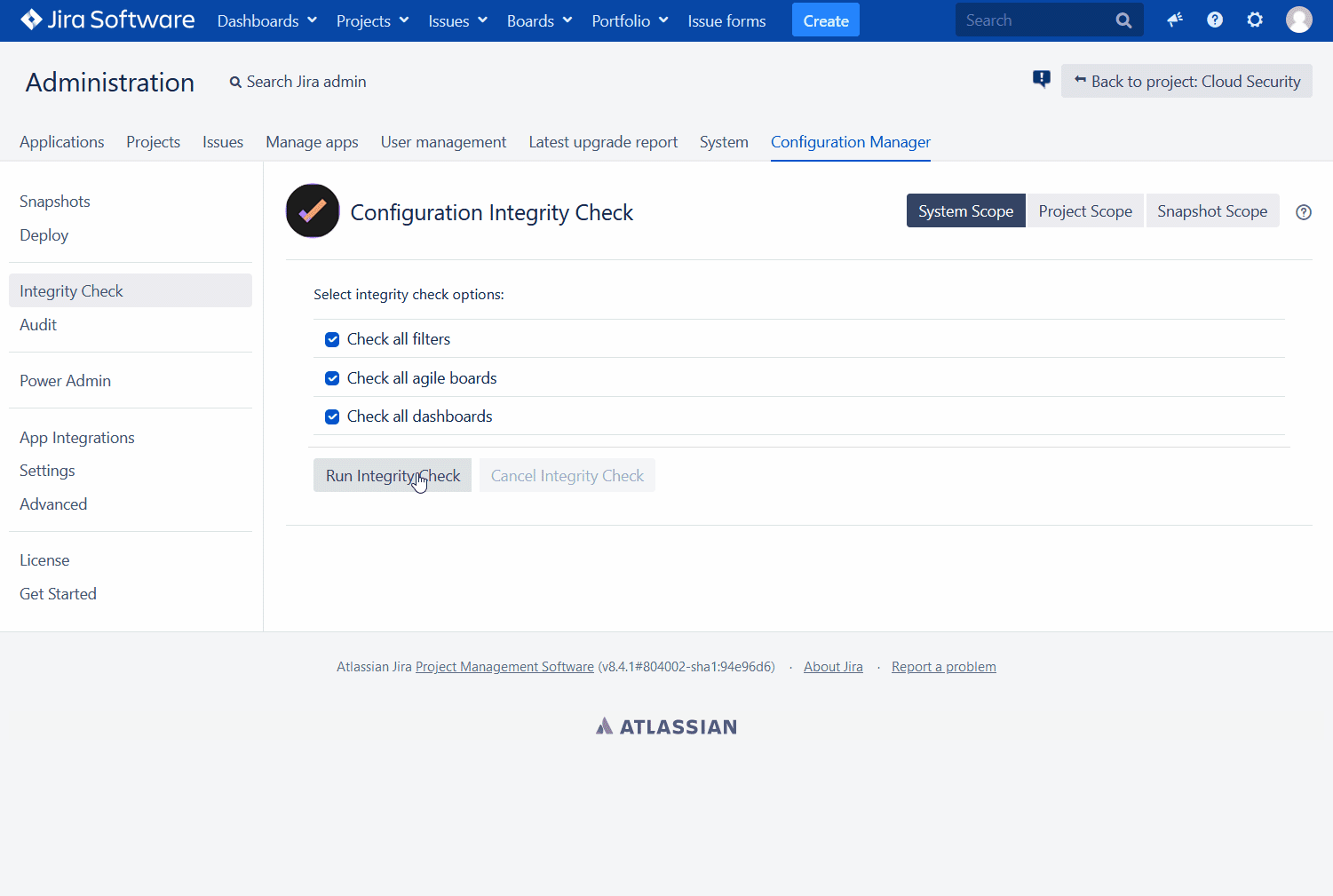The height and width of the screenshot is (896, 1333).
Task: Open the user profile avatar
Action: pos(1299,20)
